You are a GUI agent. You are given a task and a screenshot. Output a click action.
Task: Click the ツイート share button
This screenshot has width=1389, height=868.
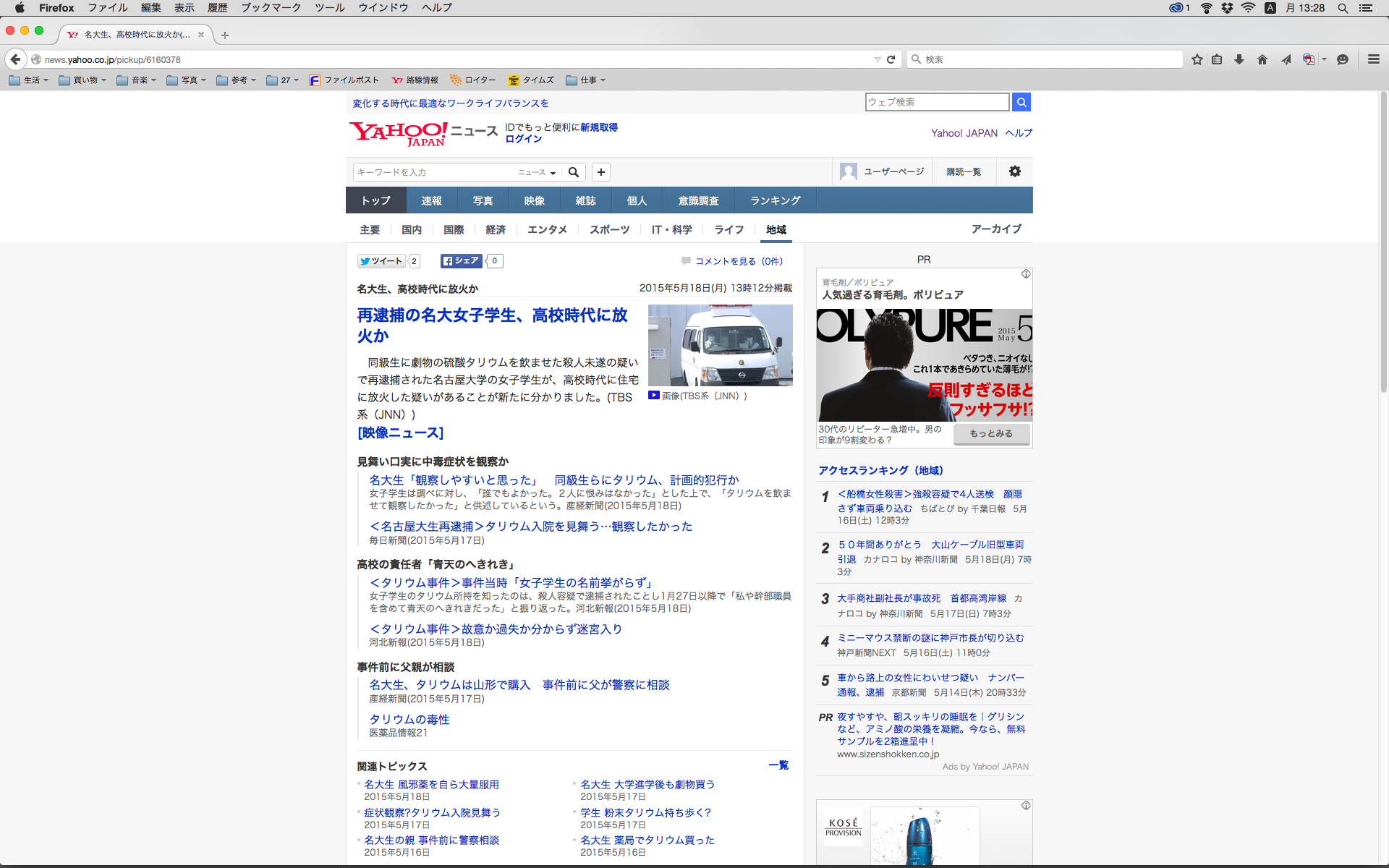(381, 261)
